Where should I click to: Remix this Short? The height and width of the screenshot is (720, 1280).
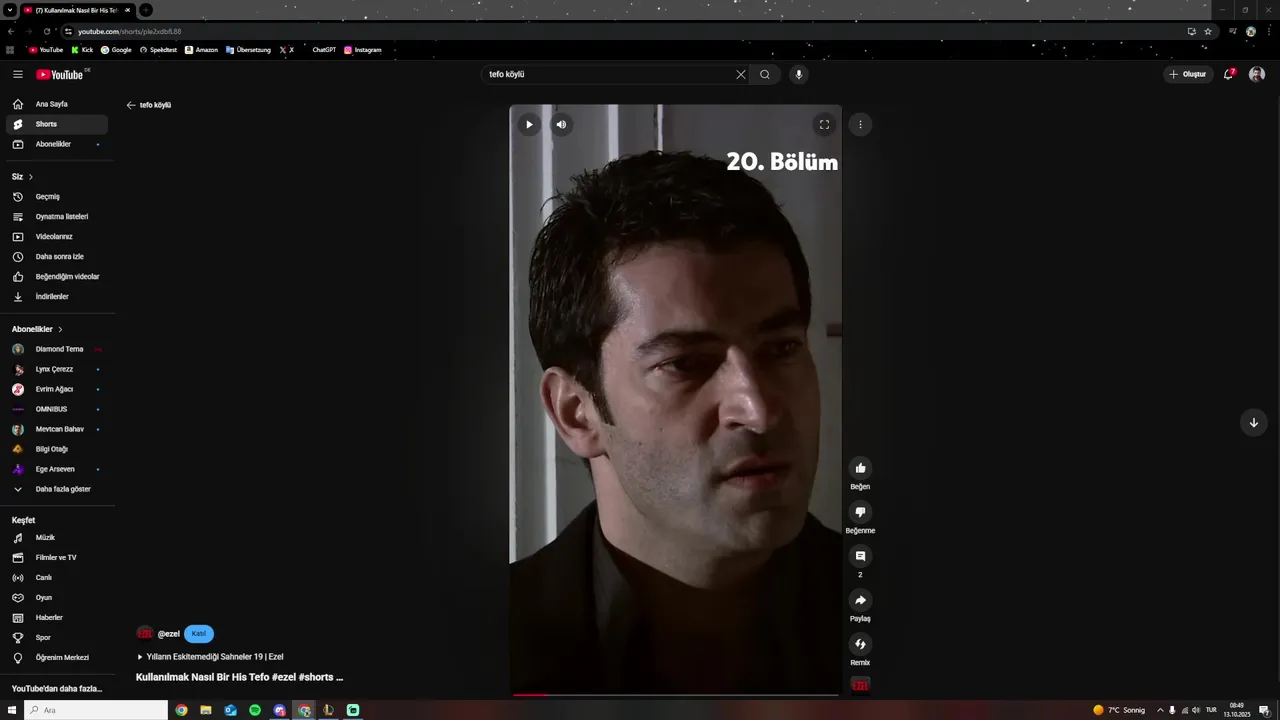860,644
